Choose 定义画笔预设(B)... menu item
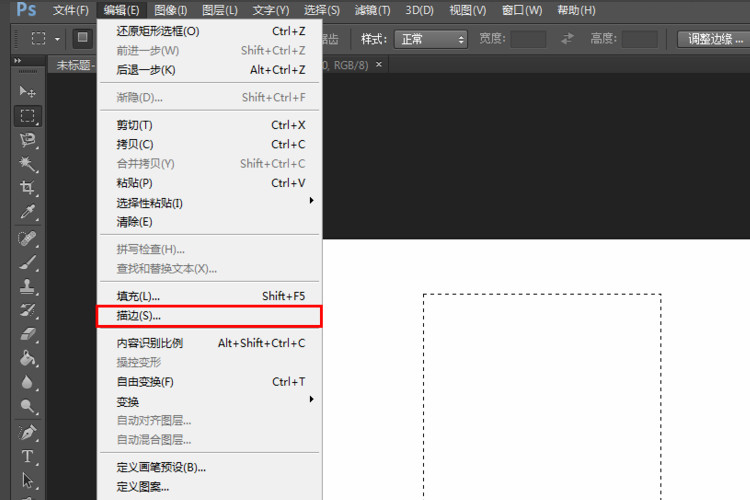The width and height of the screenshot is (750, 500). click(210, 467)
